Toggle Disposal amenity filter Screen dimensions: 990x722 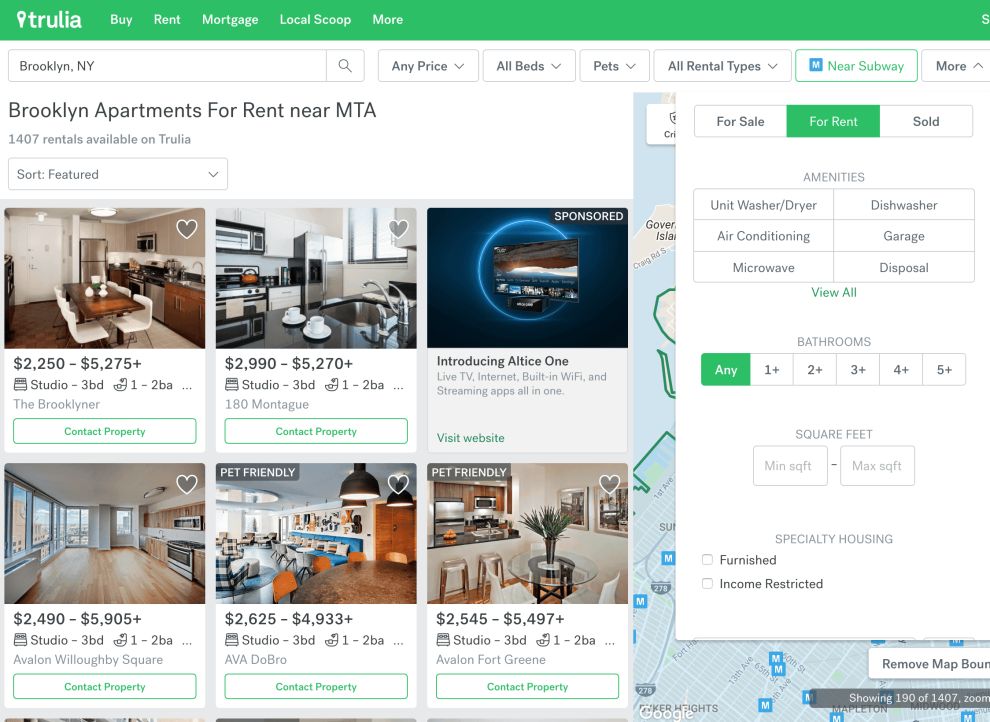(904, 267)
